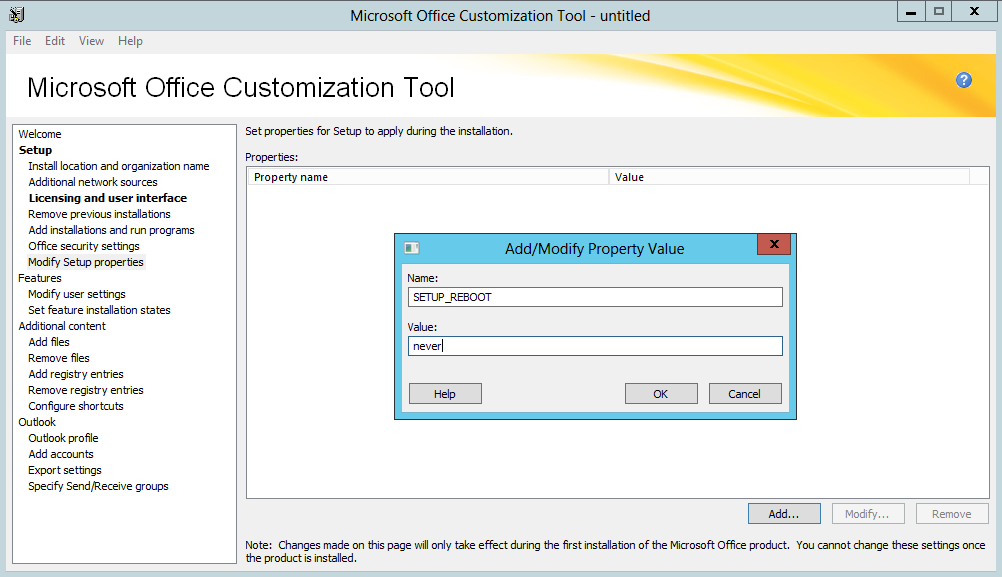Open Add registry entries page
The image size is (1002, 577).
tap(75, 374)
